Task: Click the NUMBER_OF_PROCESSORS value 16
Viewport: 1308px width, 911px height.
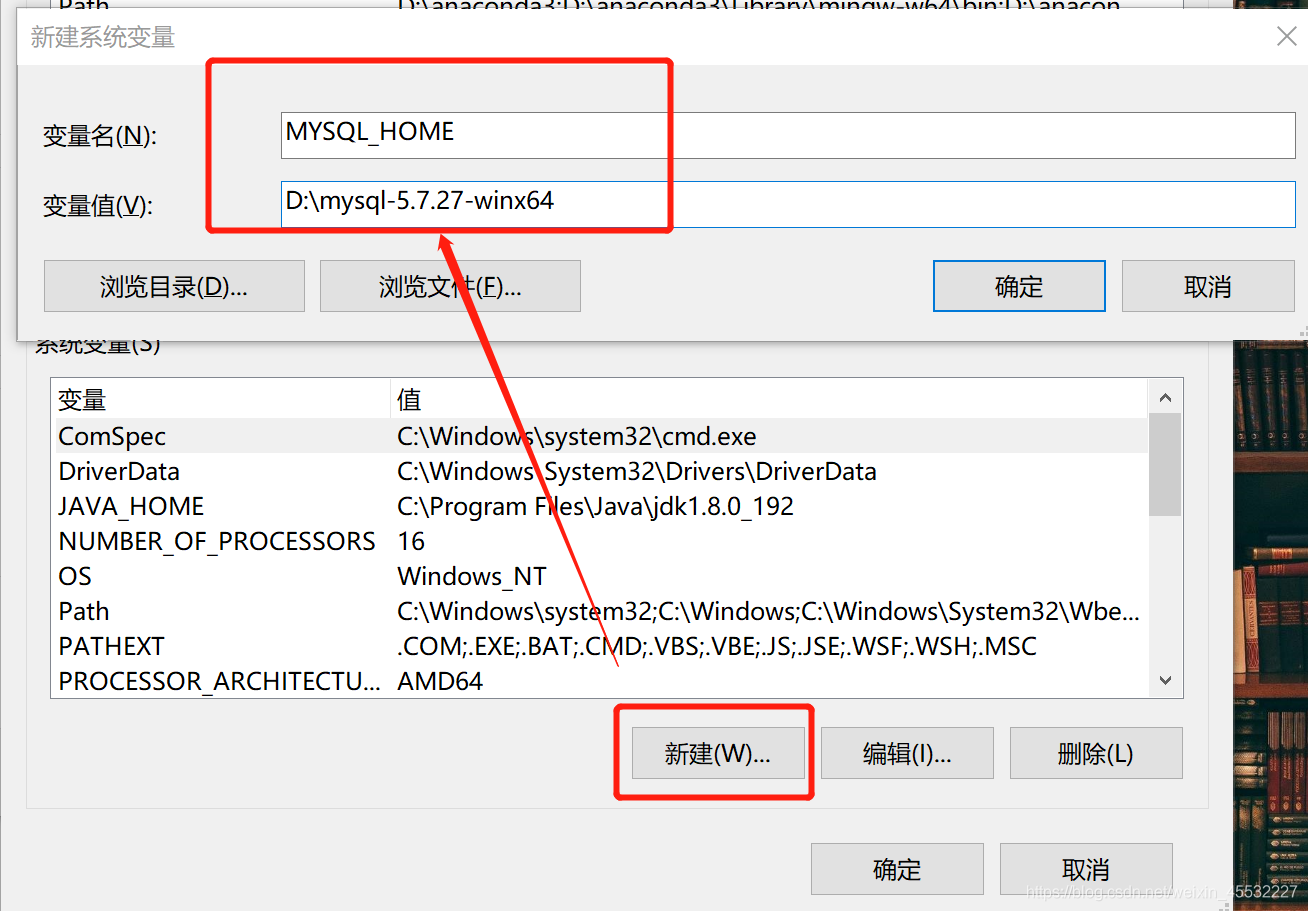Action: click(x=411, y=541)
